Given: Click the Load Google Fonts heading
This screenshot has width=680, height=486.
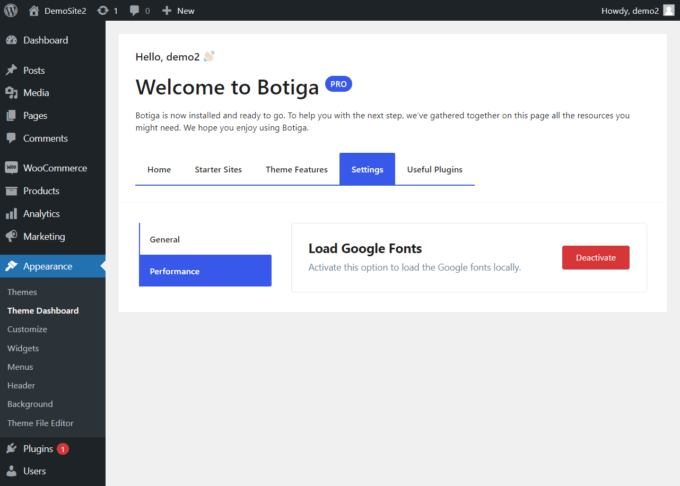Looking at the screenshot, I should [365, 248].
